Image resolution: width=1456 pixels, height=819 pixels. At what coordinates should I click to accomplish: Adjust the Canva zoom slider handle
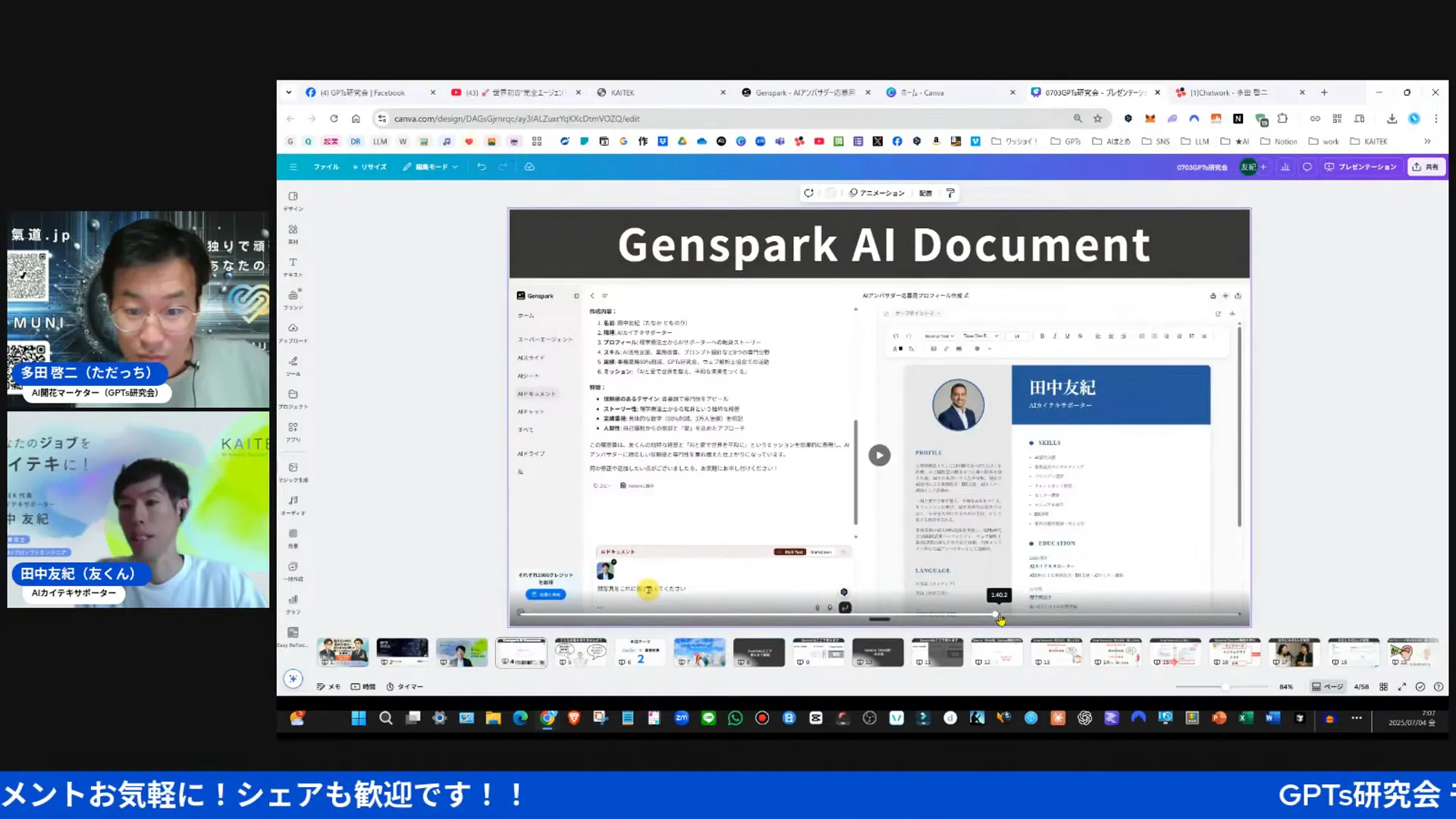click(x=1225, y=687)
